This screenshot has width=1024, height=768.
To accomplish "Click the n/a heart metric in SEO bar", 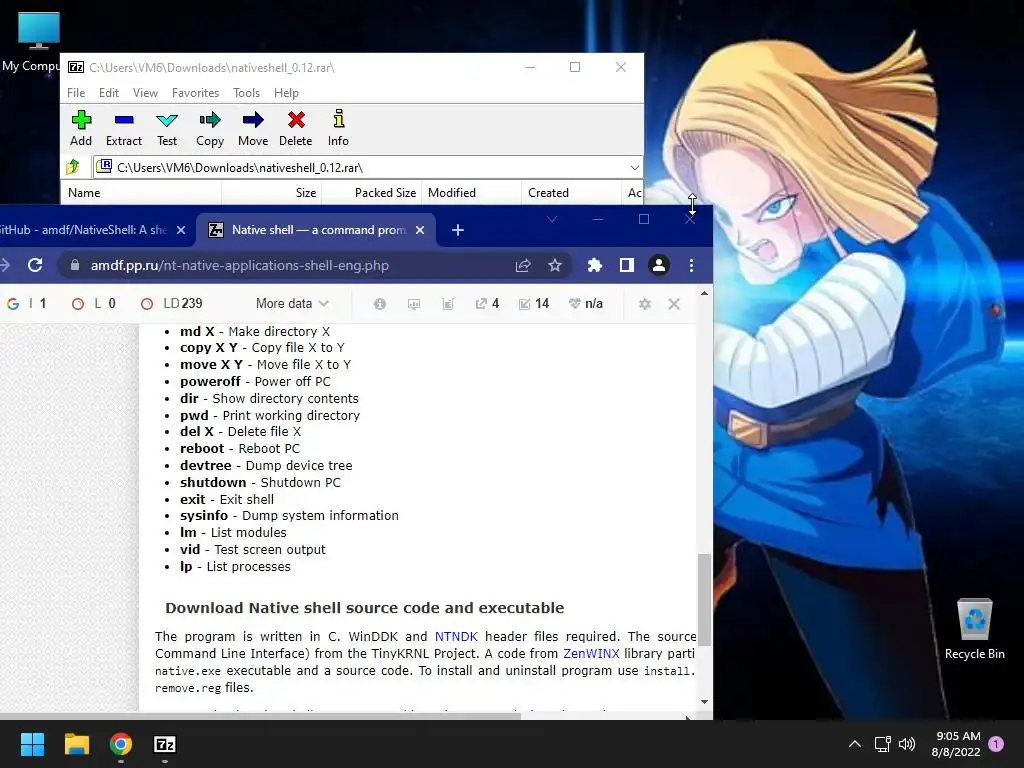I will pos(586,304).
